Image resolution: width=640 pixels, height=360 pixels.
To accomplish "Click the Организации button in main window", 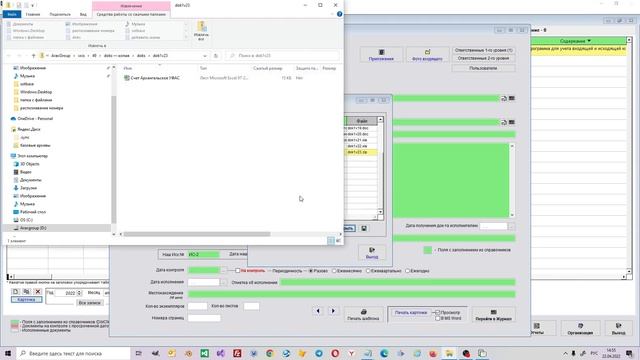I will (x=580, y=329).
